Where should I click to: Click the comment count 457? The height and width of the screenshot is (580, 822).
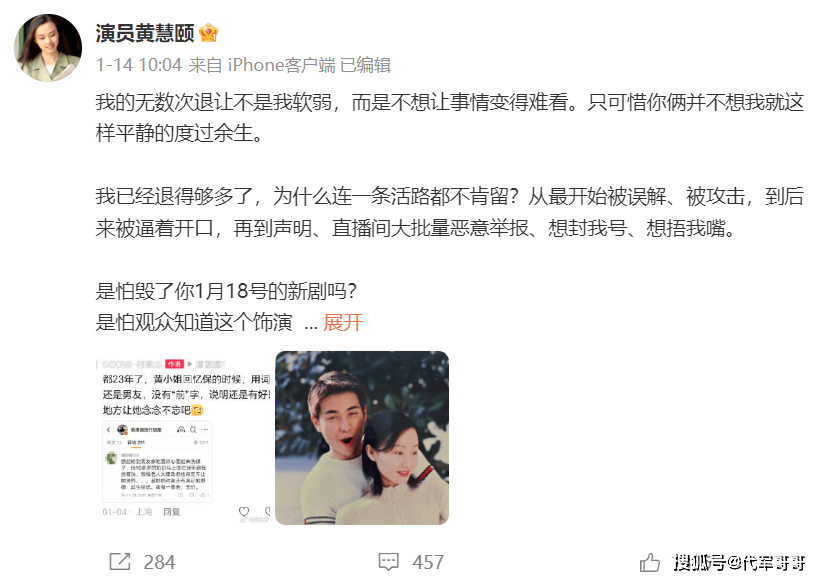pos(428,562)
